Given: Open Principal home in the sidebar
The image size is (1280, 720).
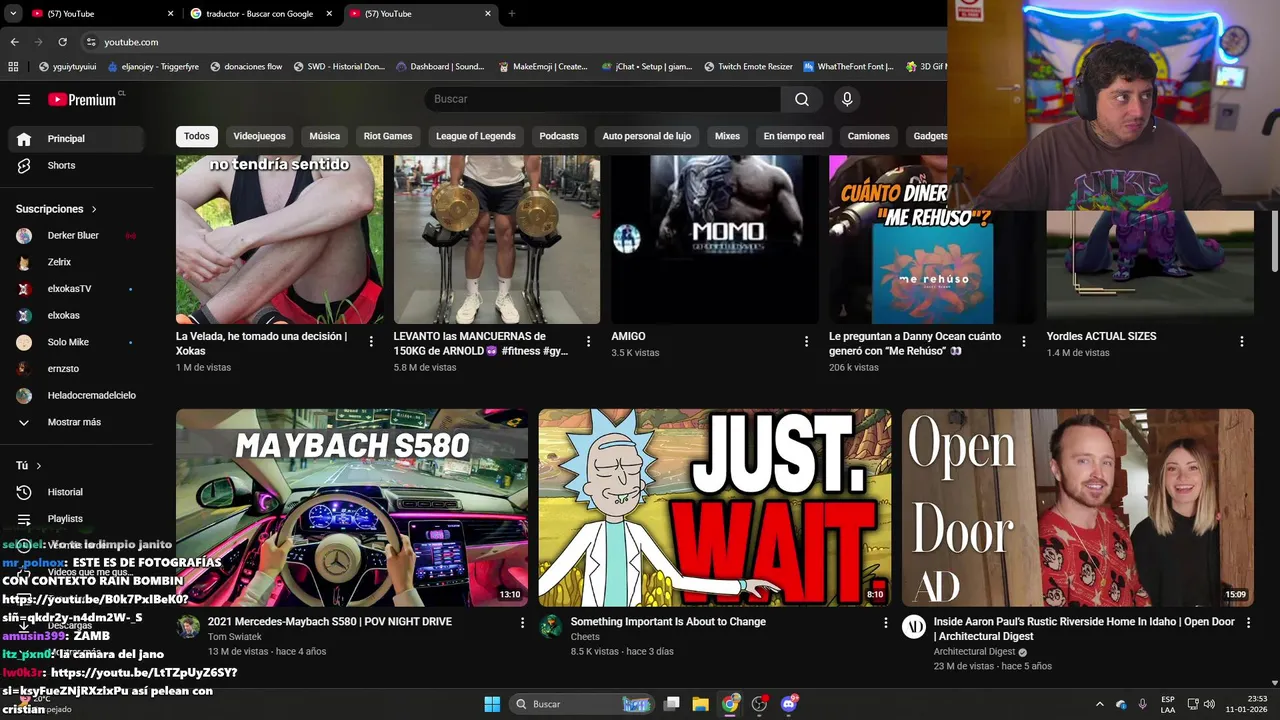Looking at the screenshot, I should [x=76, y=139].
